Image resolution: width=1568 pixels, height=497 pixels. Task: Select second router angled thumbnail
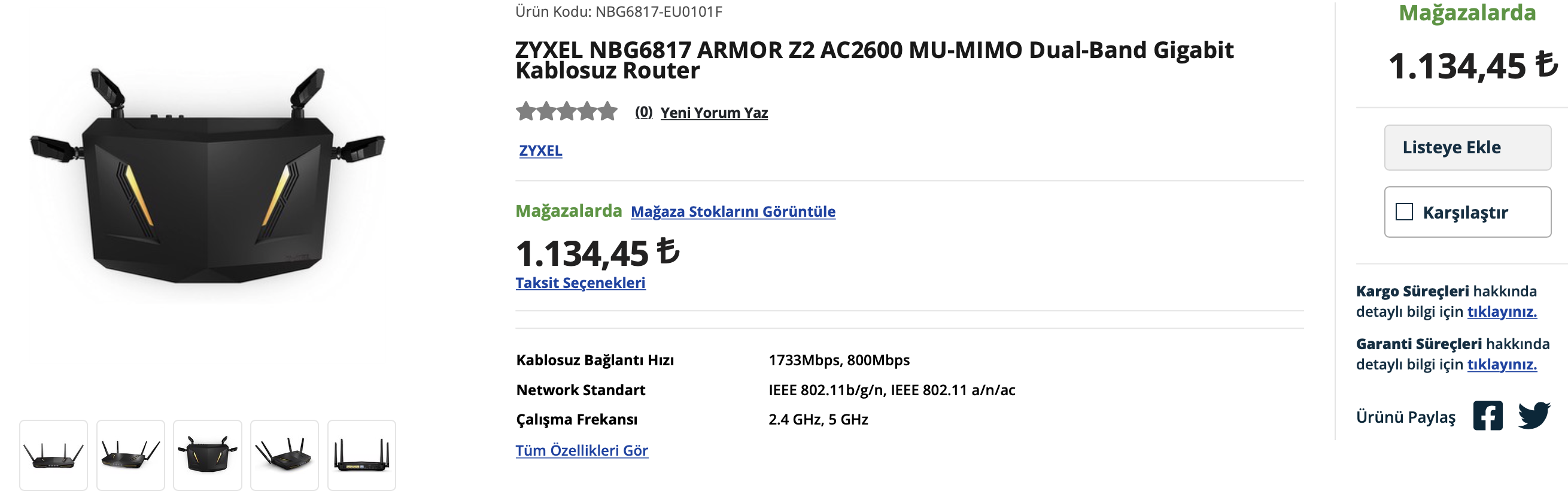pyautogui.click(x=131, y=455)
